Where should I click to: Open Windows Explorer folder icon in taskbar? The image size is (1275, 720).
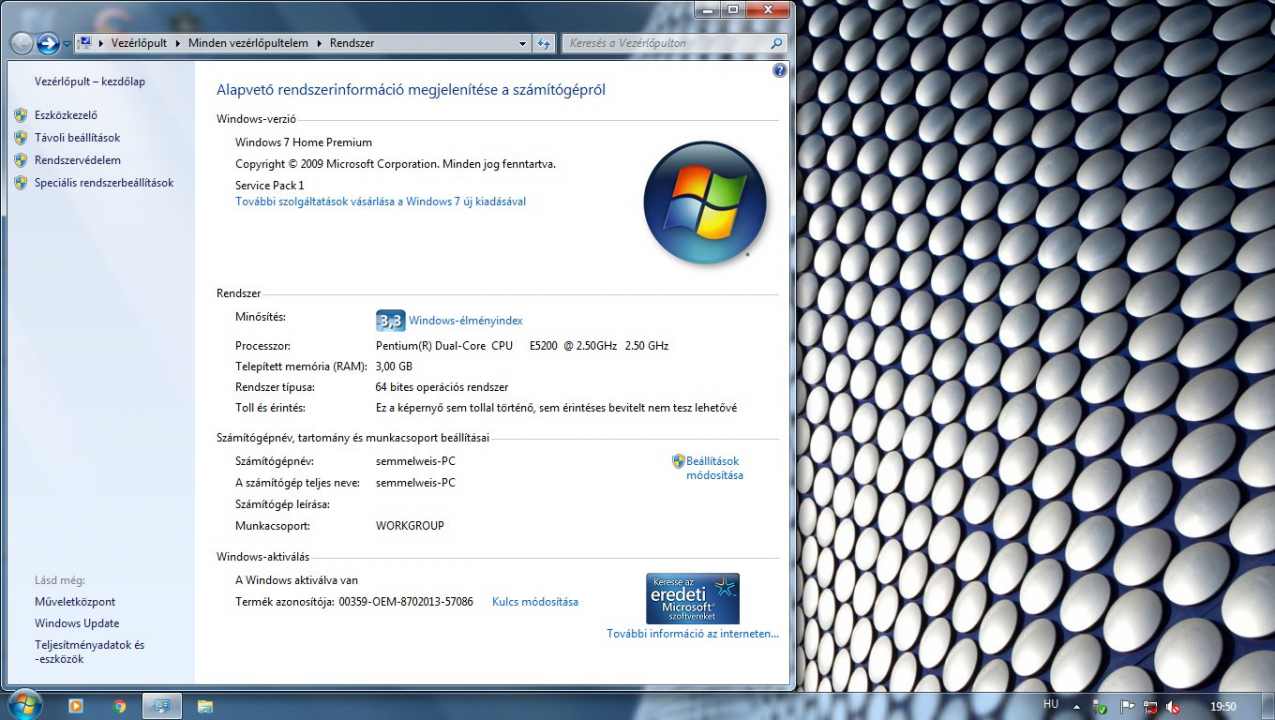(x=205, y=706)
